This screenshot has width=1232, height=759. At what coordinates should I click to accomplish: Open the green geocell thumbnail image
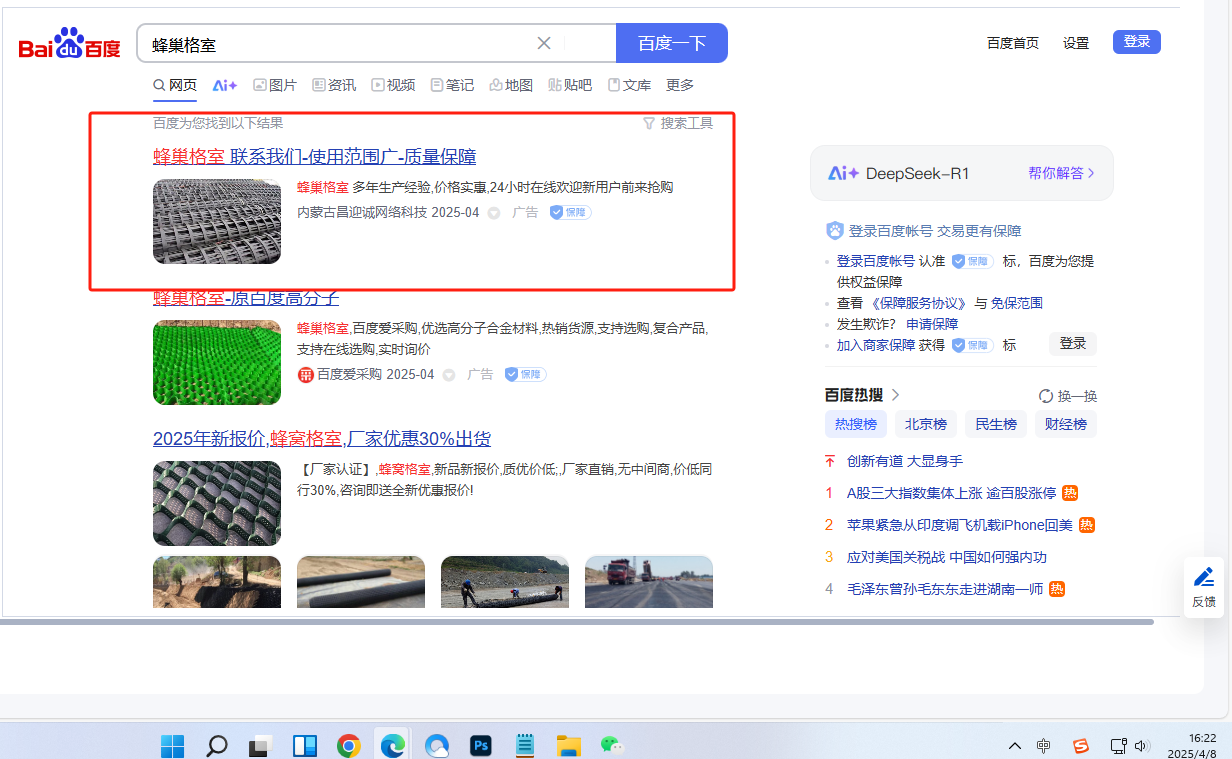click(217, 362)
